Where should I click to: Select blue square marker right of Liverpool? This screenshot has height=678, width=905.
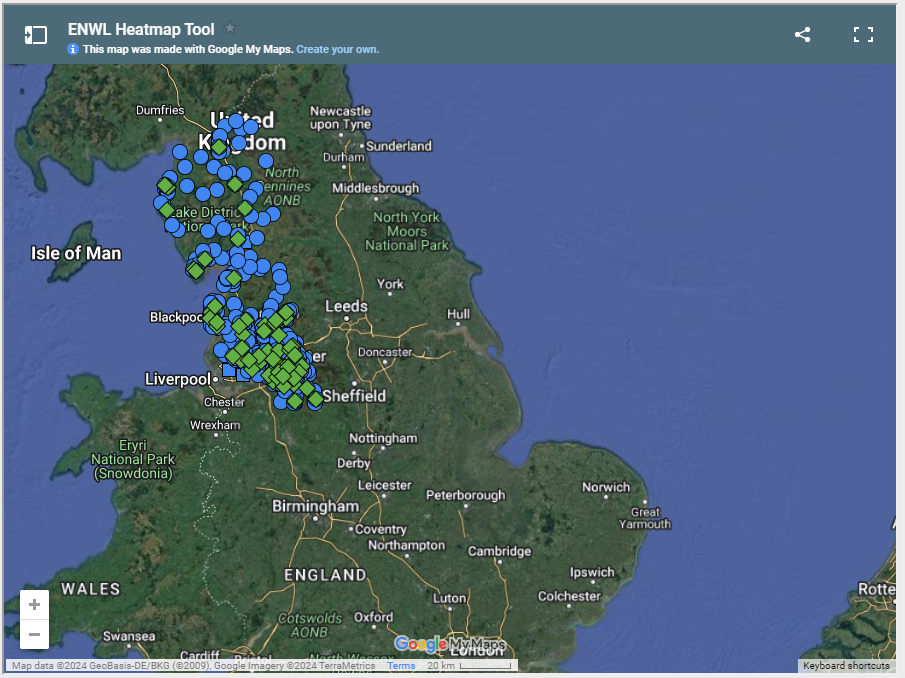pos(229,371)
